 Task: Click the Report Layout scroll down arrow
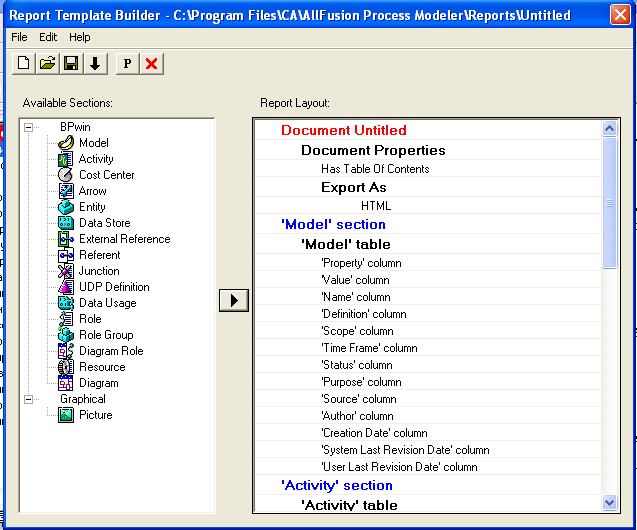point(609,502)
